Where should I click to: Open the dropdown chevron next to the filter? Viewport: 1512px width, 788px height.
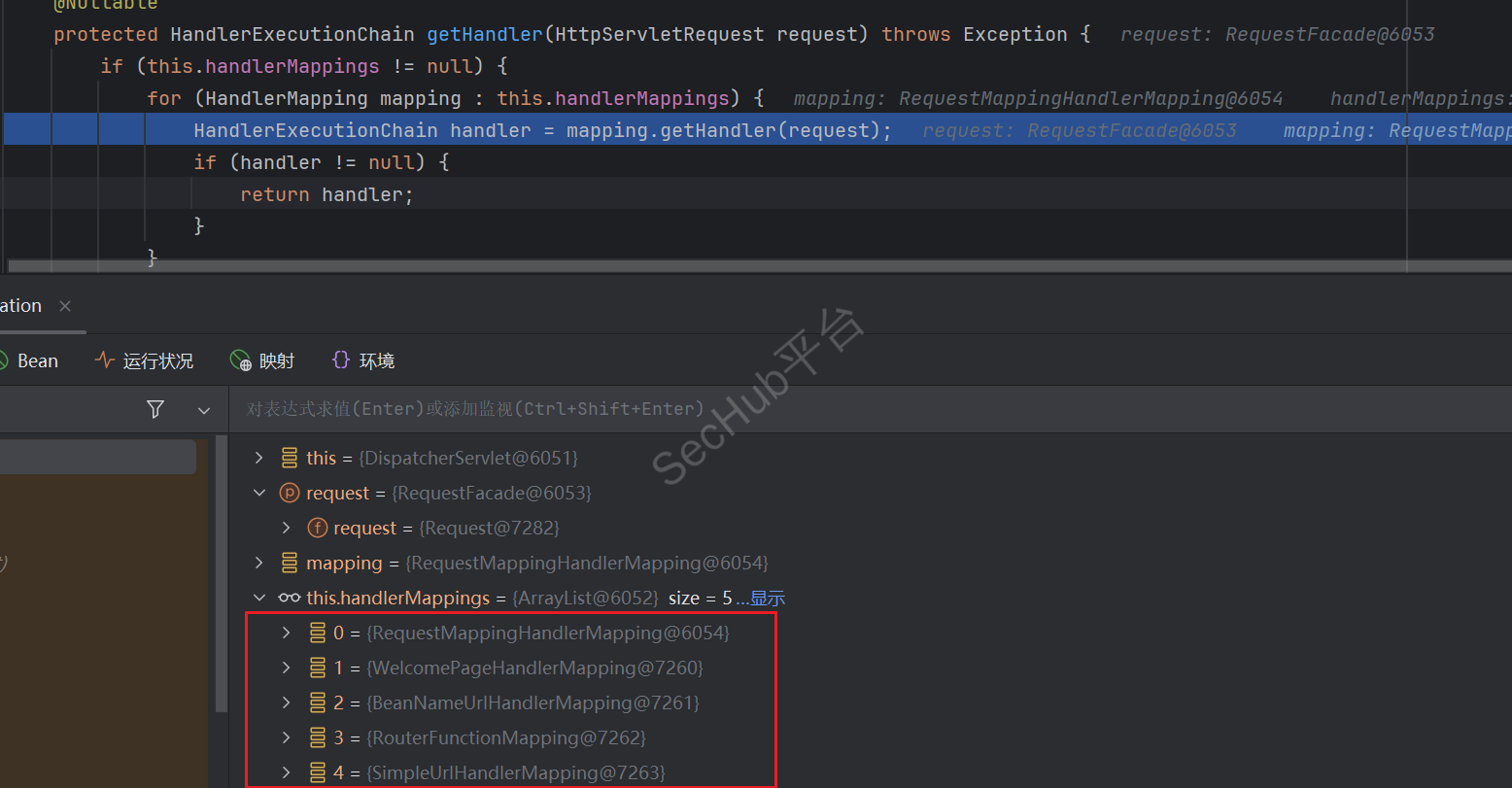[x=204, y=410]
